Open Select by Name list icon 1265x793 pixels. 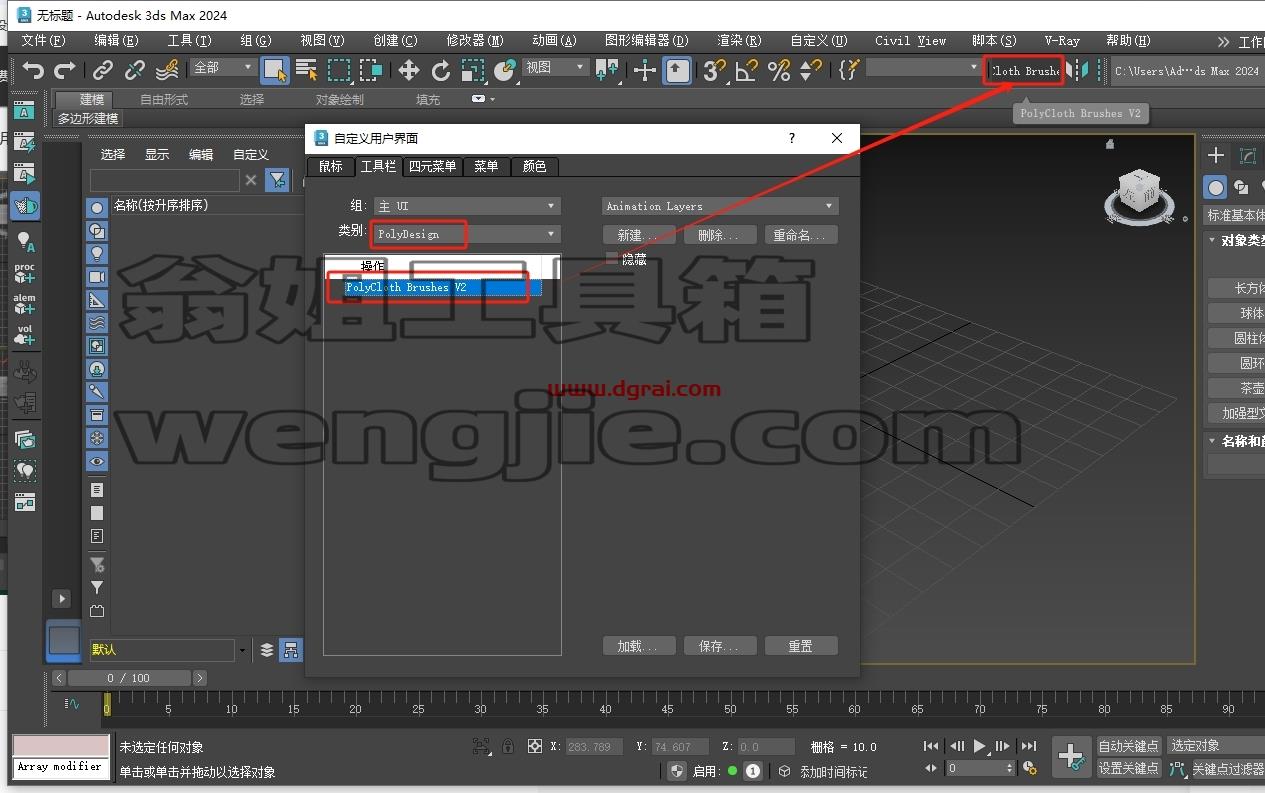(x=307, y=70)
